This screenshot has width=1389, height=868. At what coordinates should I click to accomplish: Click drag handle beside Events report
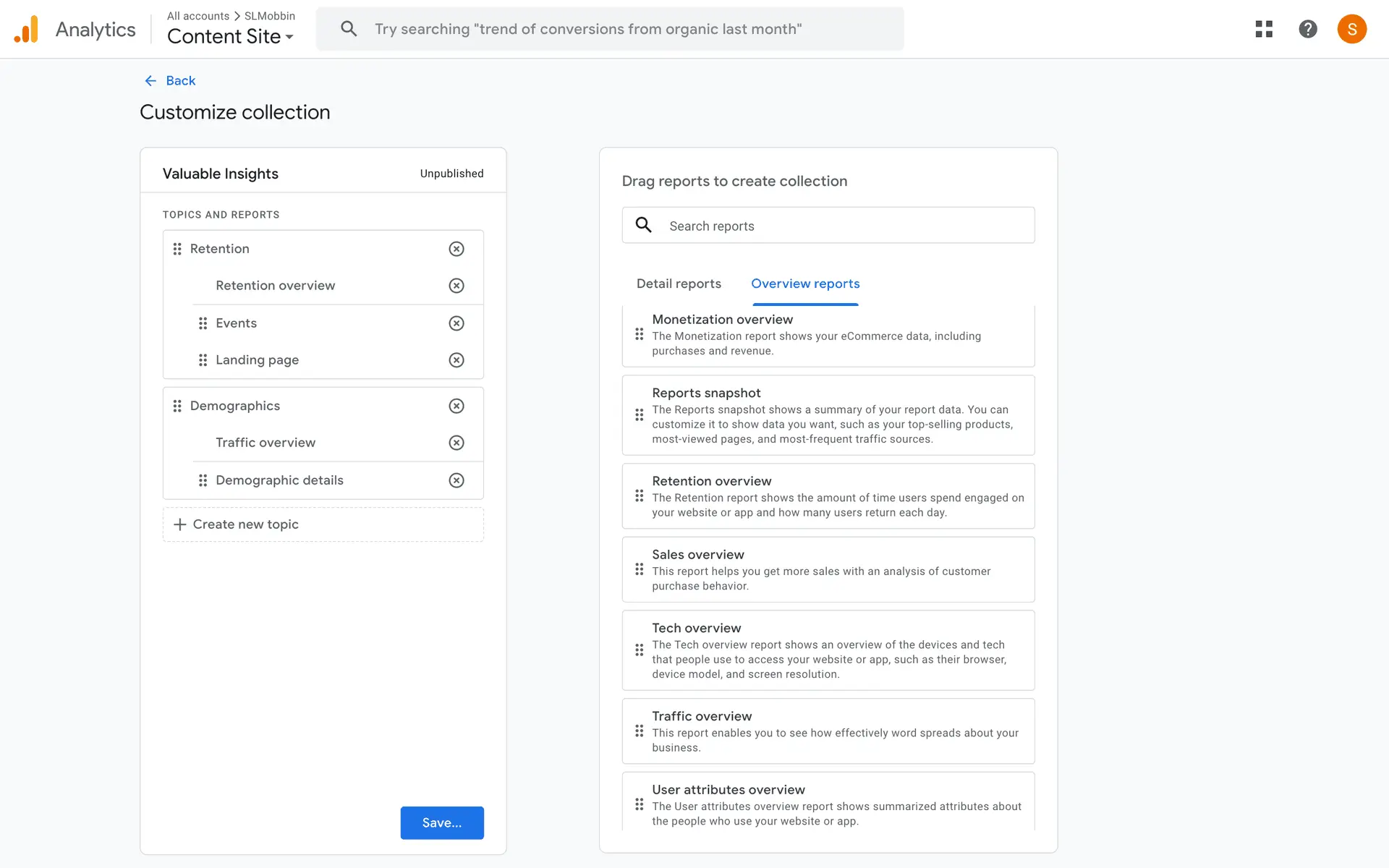(203, 323)
